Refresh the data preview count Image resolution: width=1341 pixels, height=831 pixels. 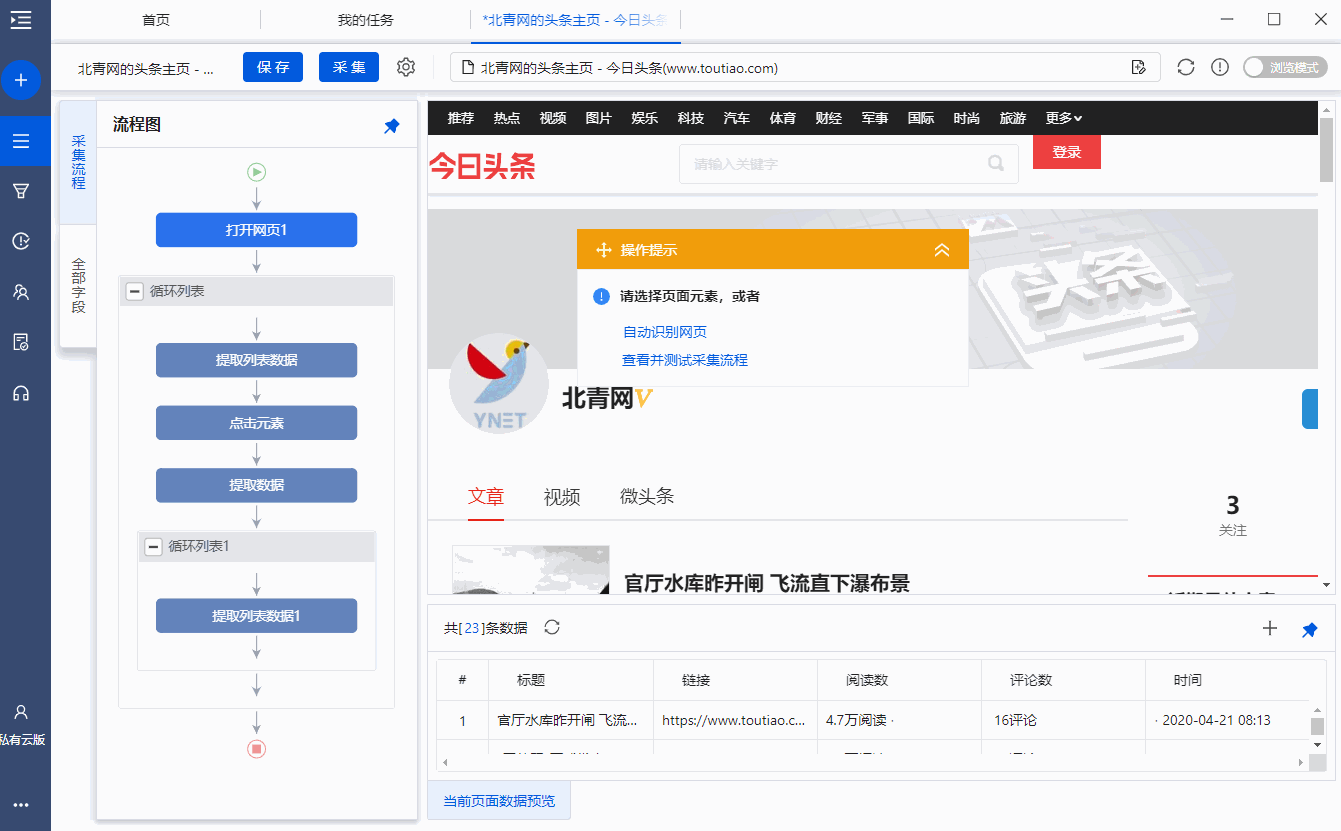(x=552, y=627)
